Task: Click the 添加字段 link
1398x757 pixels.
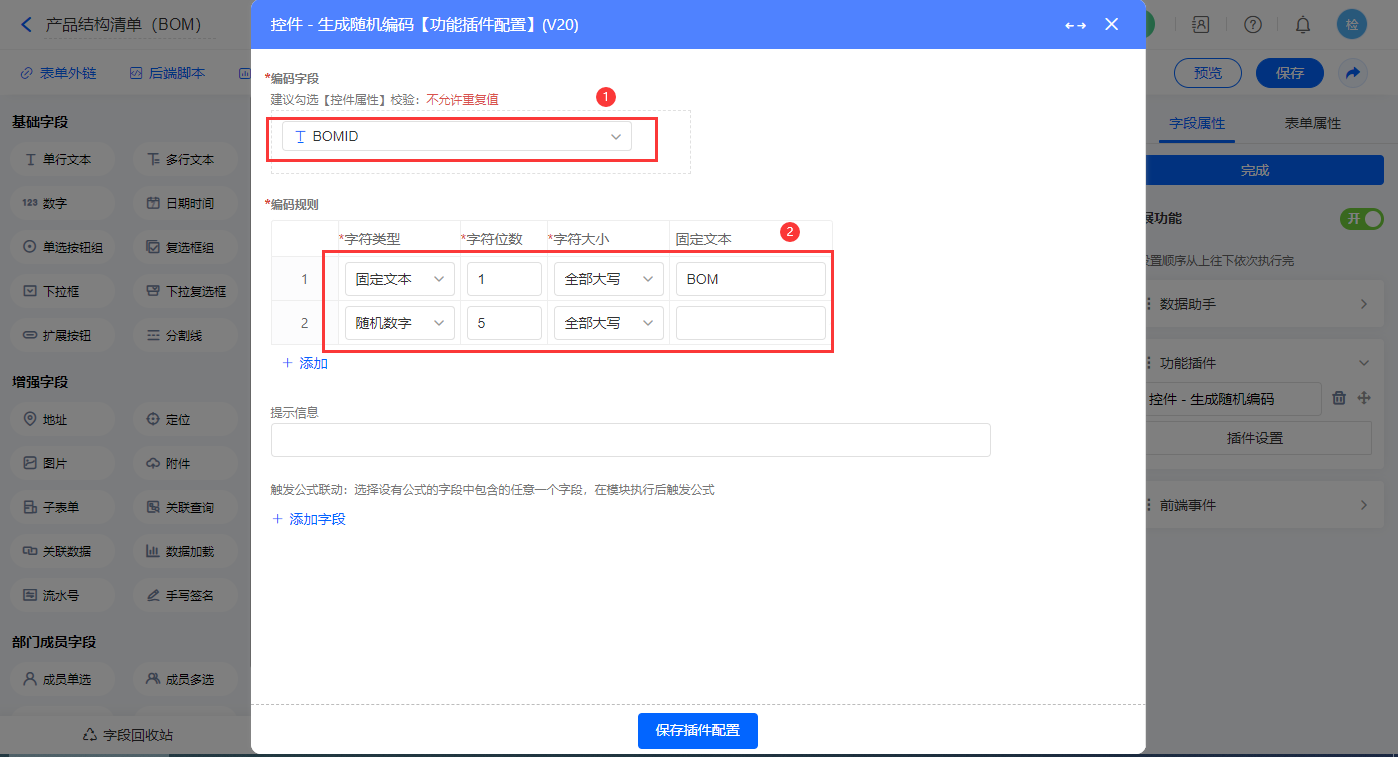Action: 309,519
